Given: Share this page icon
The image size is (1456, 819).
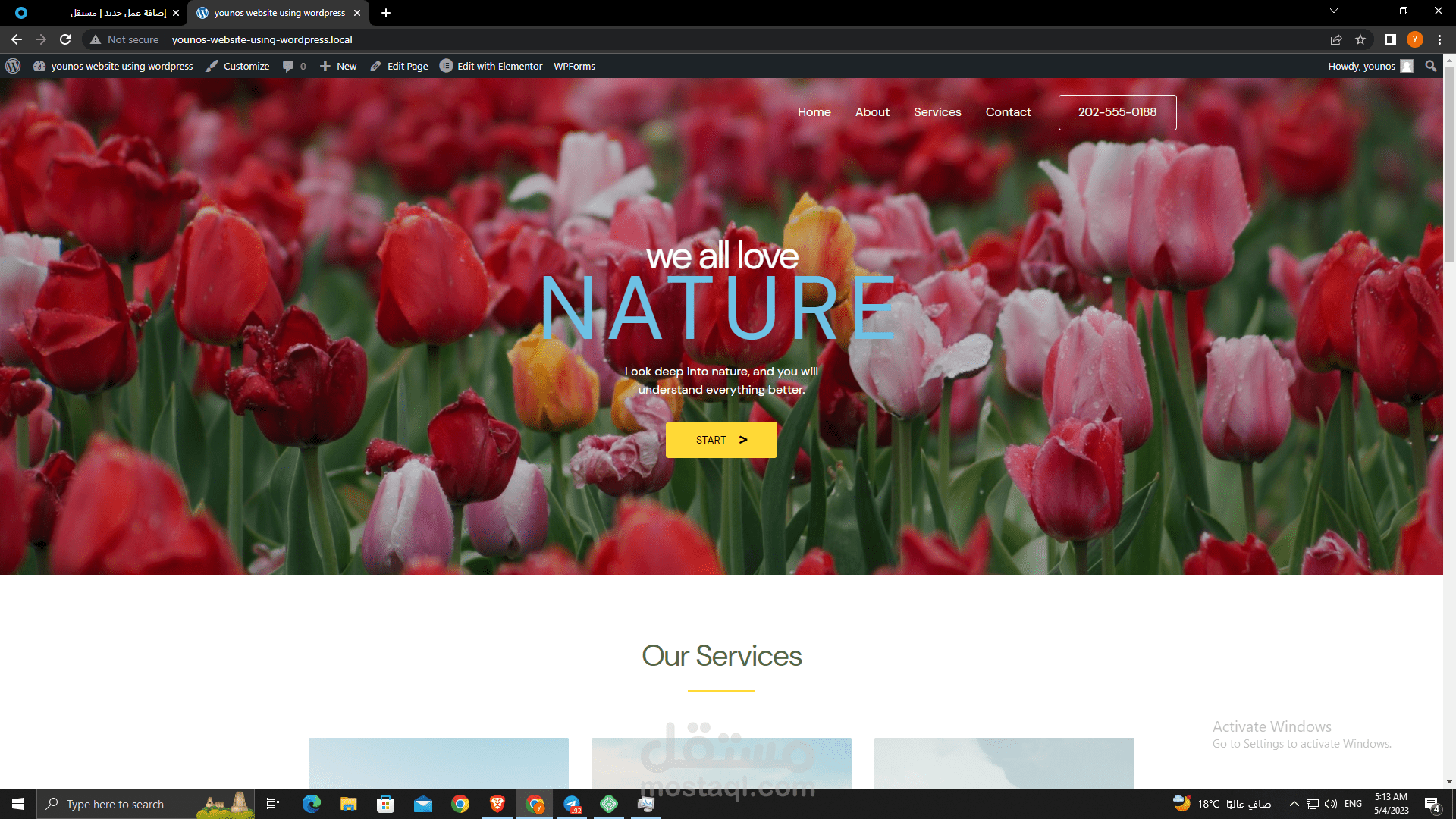Looking at the screenshot, I should click(1336, 39).
